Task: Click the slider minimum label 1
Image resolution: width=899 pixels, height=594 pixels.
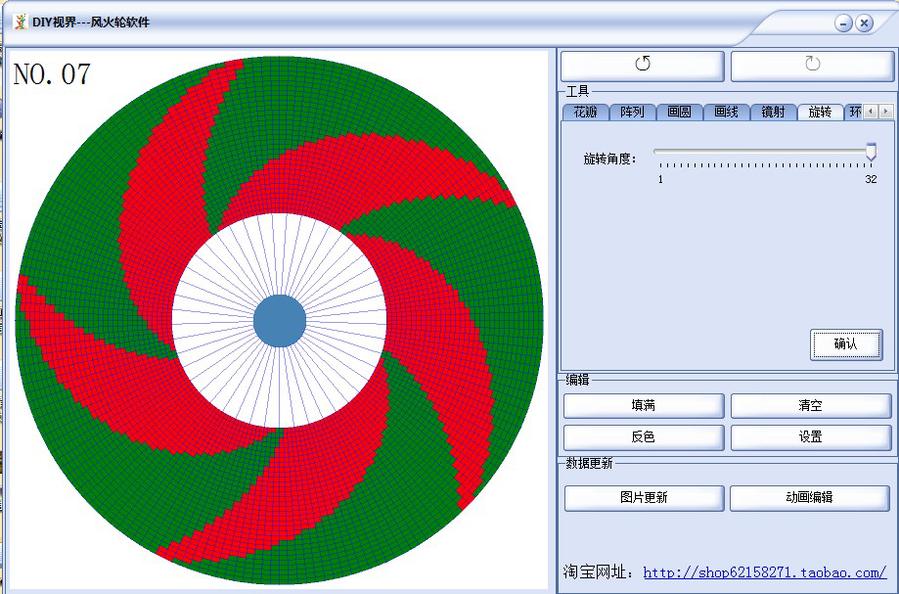Action: (x=660, y=179)
